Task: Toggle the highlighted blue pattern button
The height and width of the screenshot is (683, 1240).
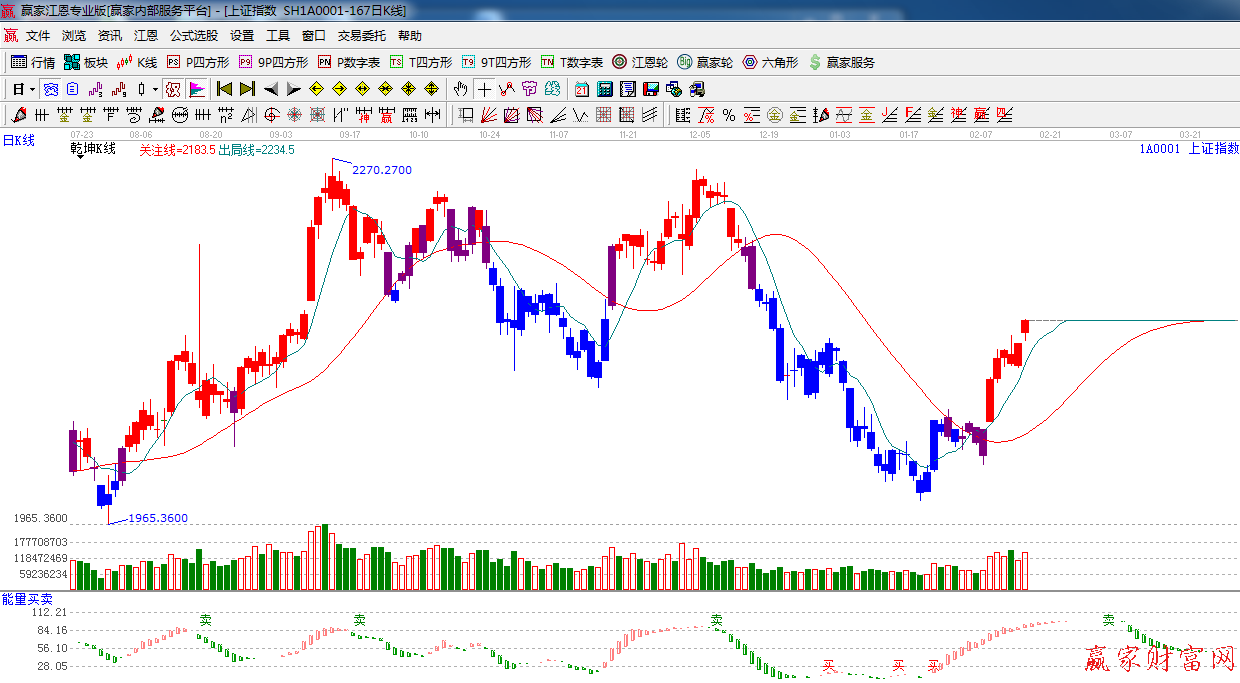Action: pos(49,89)
